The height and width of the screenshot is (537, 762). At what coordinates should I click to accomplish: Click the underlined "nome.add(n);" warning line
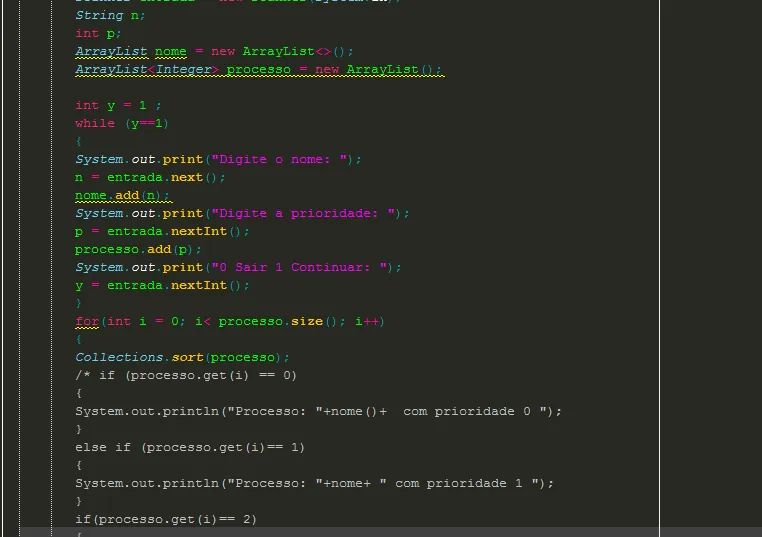point(122,195)
